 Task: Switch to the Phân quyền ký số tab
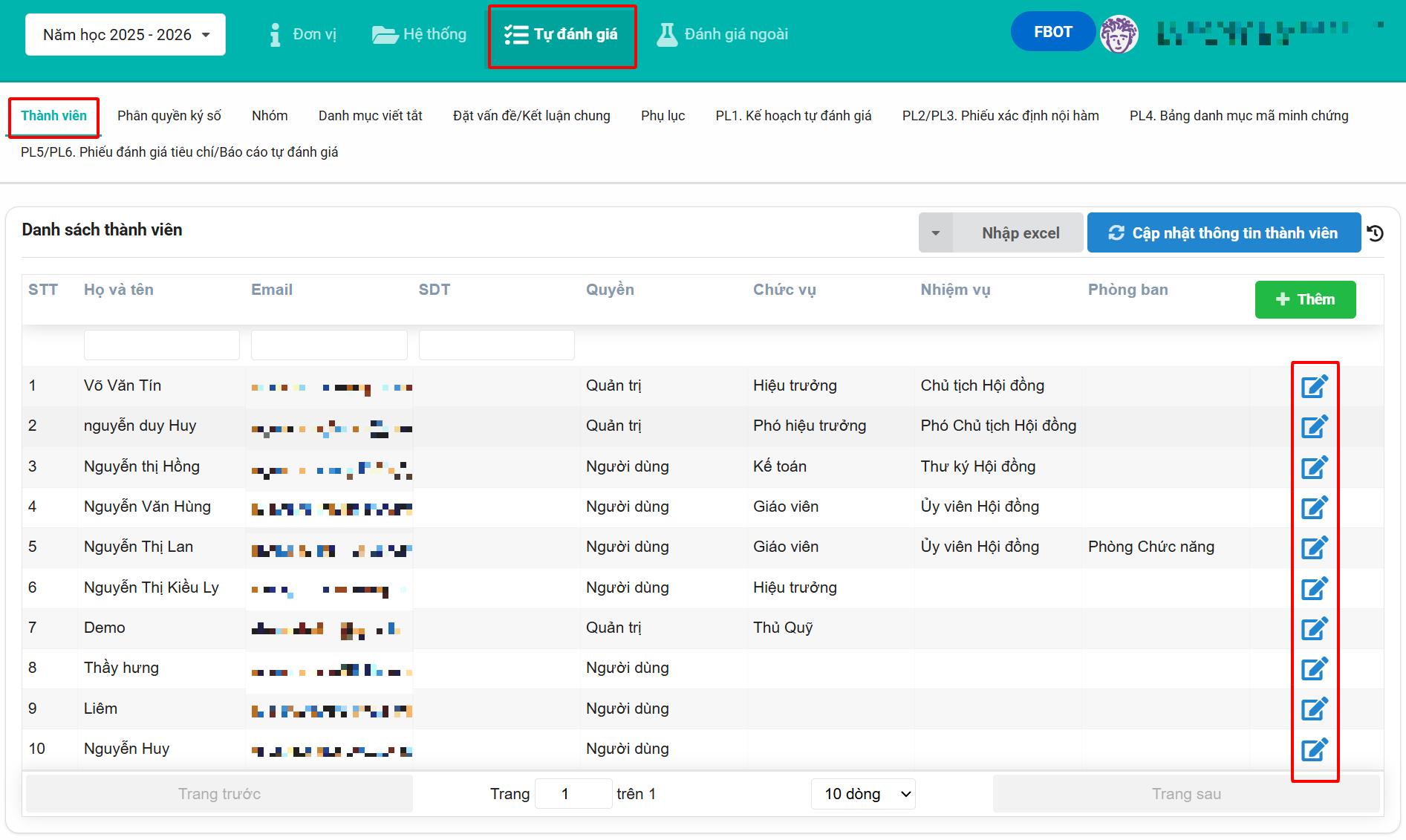click(169, 116)
